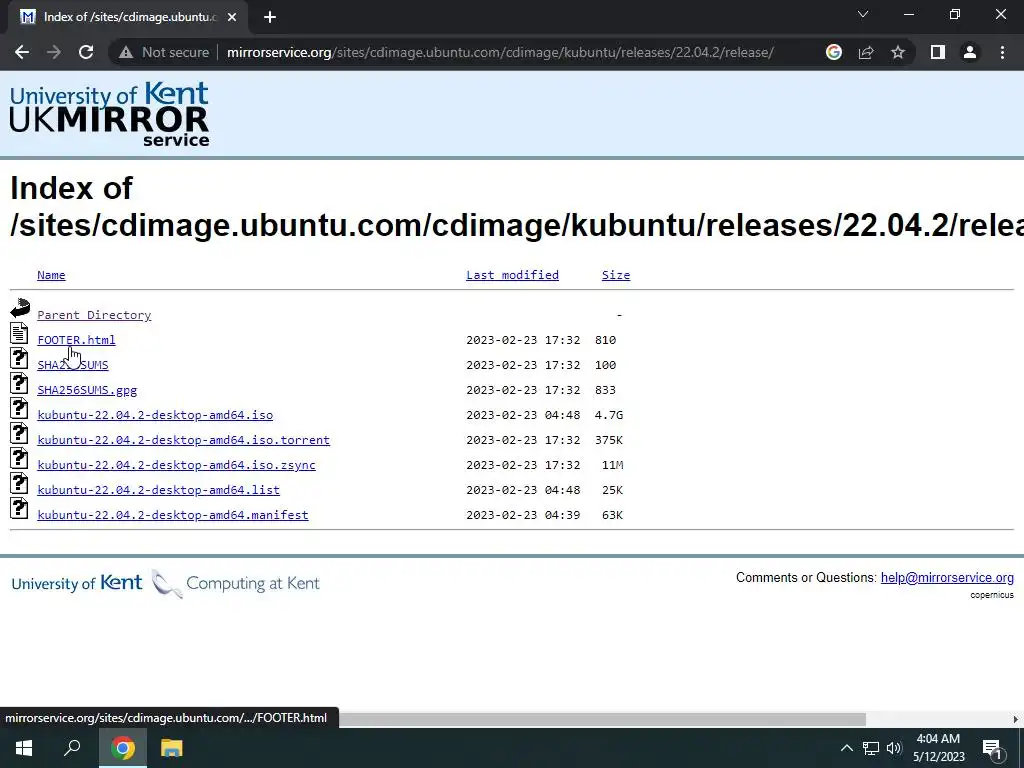
Task: Select the Index of /sites browser tab
Action: tap(128, 17)
